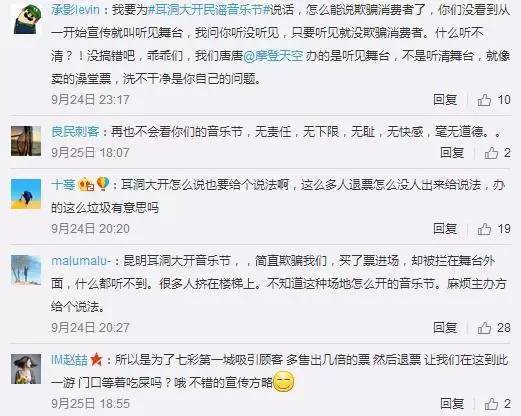The height and width of the screenshot is (416, 521).
Task: Open malumalu- username link
Action: click(81, 261)
